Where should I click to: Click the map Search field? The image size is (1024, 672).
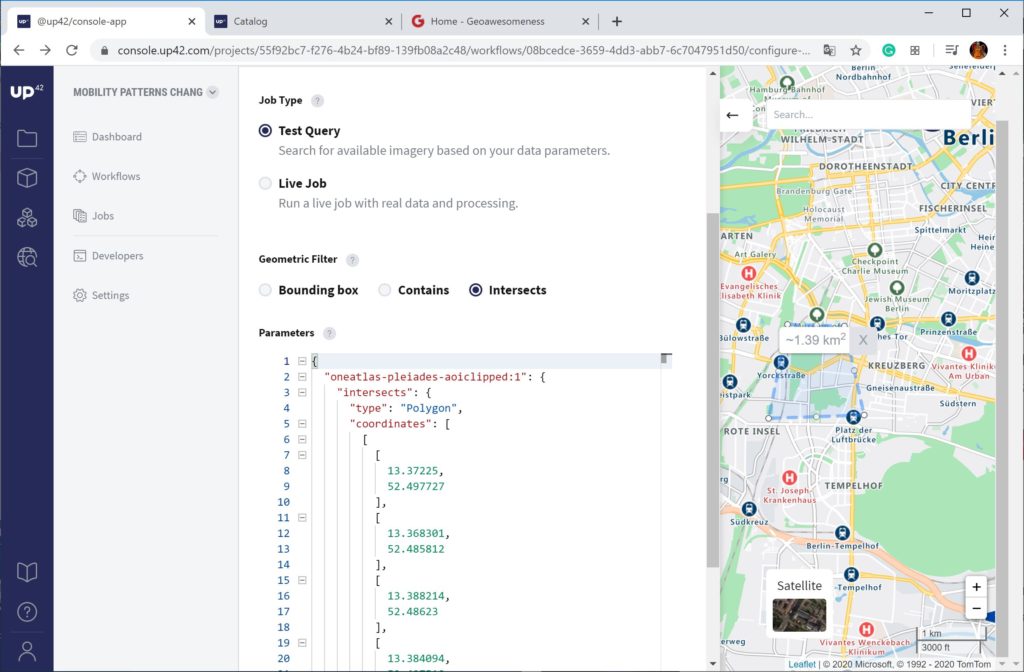869,115
